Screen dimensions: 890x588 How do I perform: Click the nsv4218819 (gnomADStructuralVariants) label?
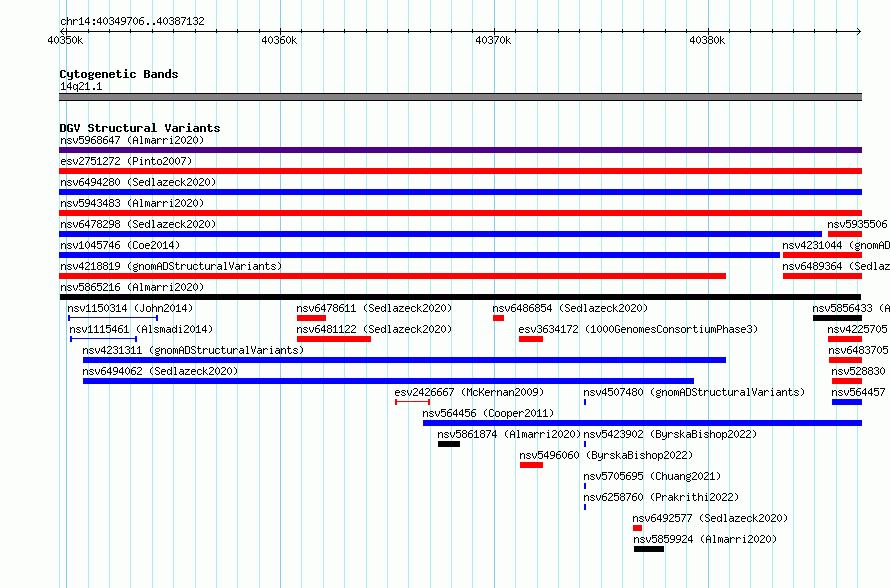[x=171, y=266]
